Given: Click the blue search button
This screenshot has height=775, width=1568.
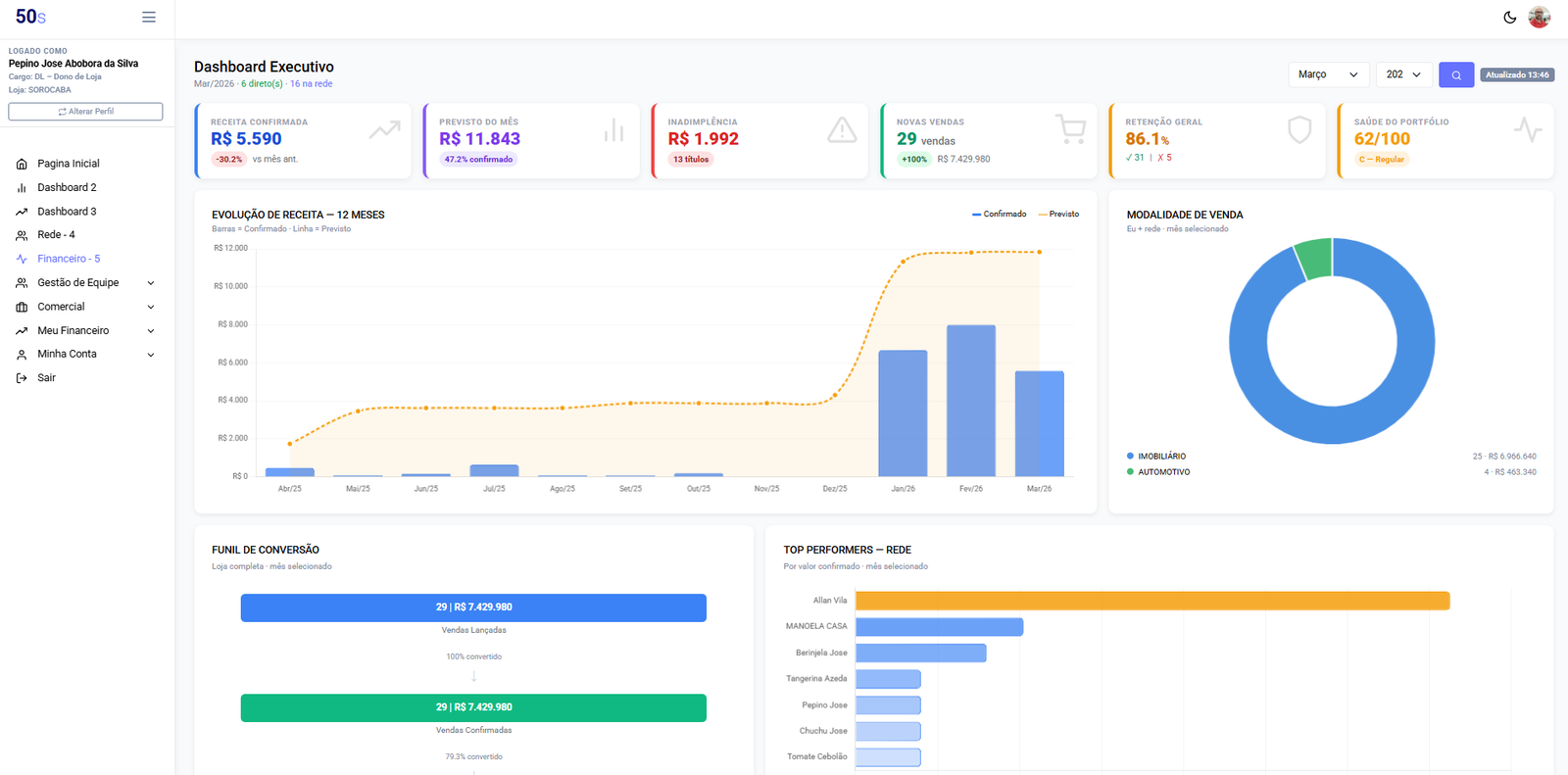Looking at the screenshot, I should [1456, 74].
